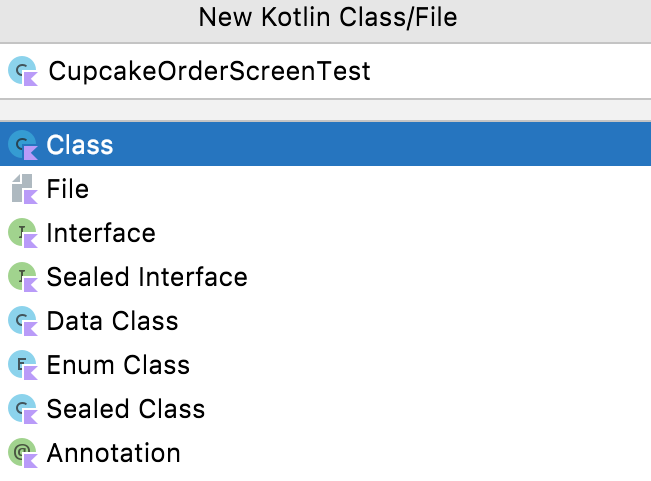Pick Sealed Interface from the list
651x481 pixels.
tap(147, 277)
